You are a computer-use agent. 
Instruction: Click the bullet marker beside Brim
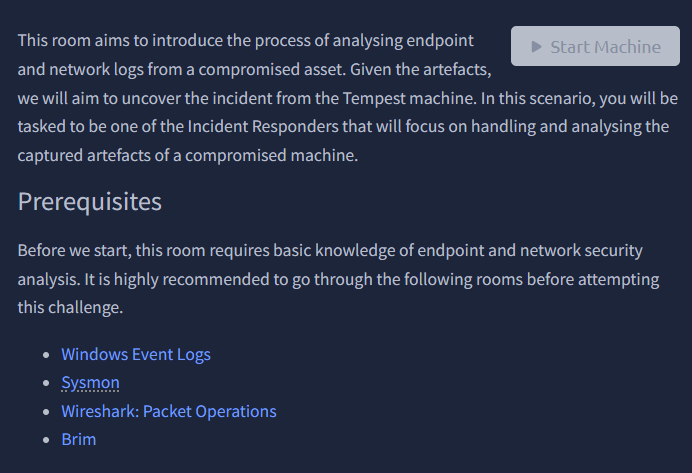pos(46,440)
